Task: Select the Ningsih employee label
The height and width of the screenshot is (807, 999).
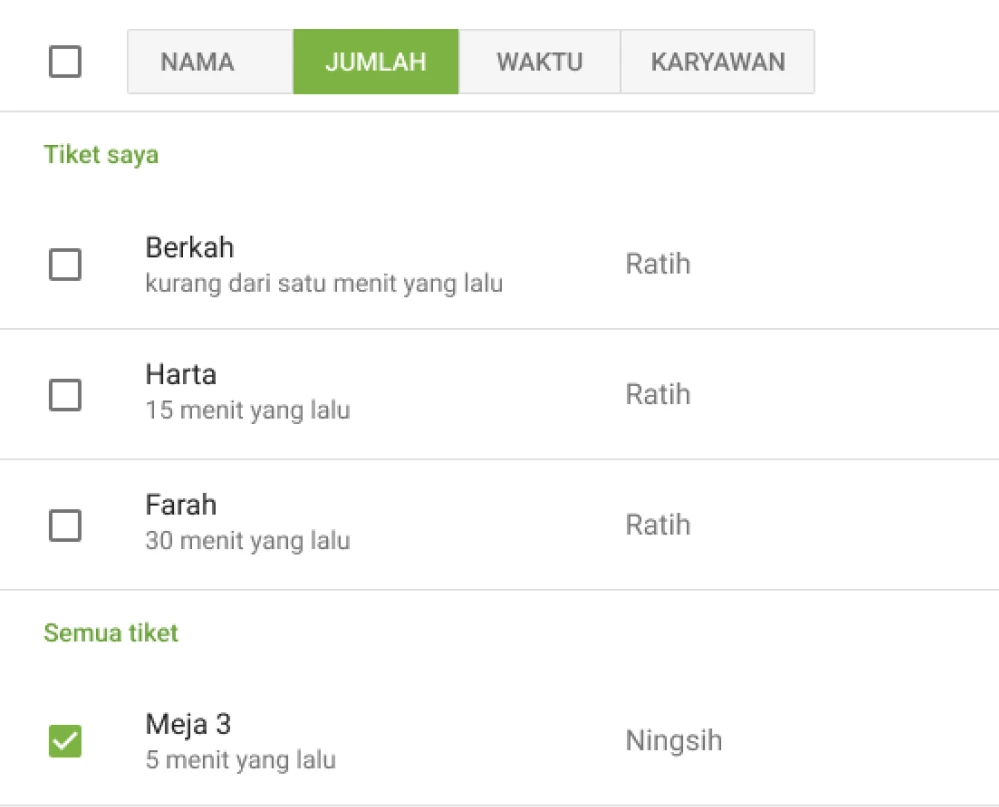Action: (673, 740)
